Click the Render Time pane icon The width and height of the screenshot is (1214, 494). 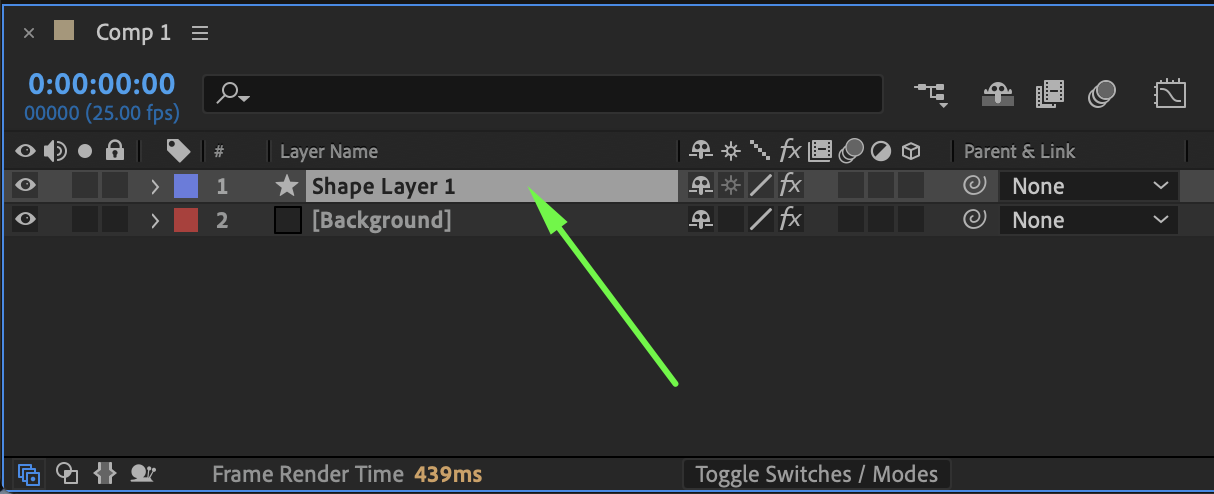(144, 474)
